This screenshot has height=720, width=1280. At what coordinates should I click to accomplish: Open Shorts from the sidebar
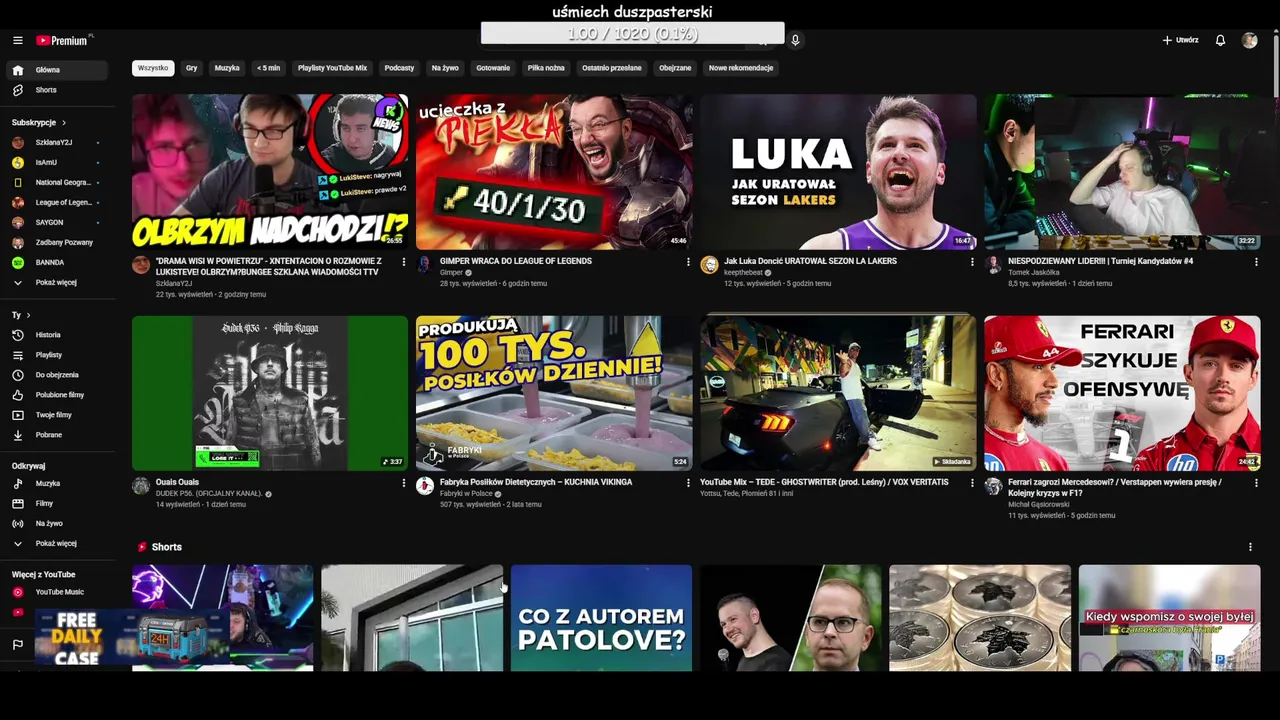click(56, 90)
